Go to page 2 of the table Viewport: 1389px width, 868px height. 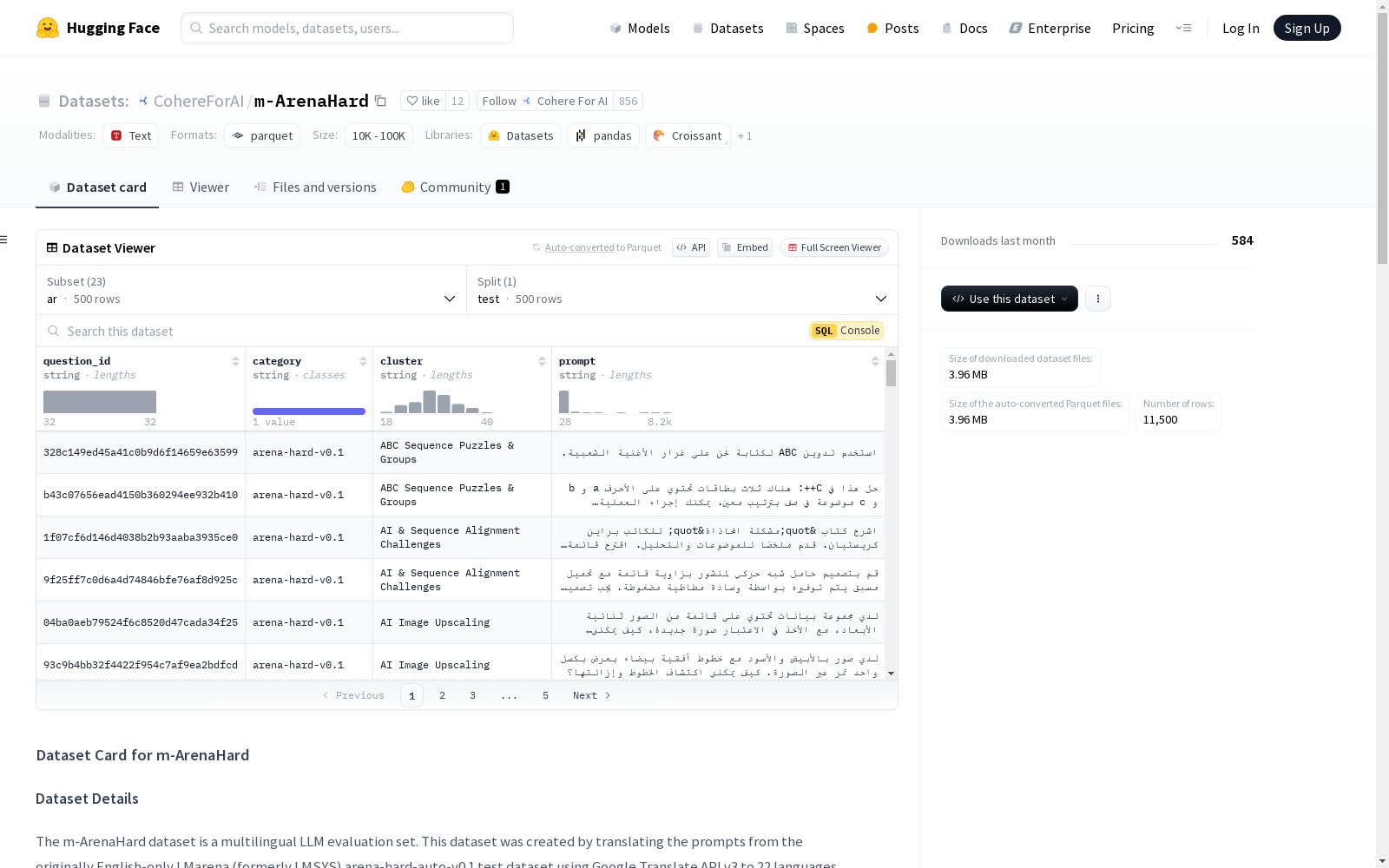pos(442,695)
